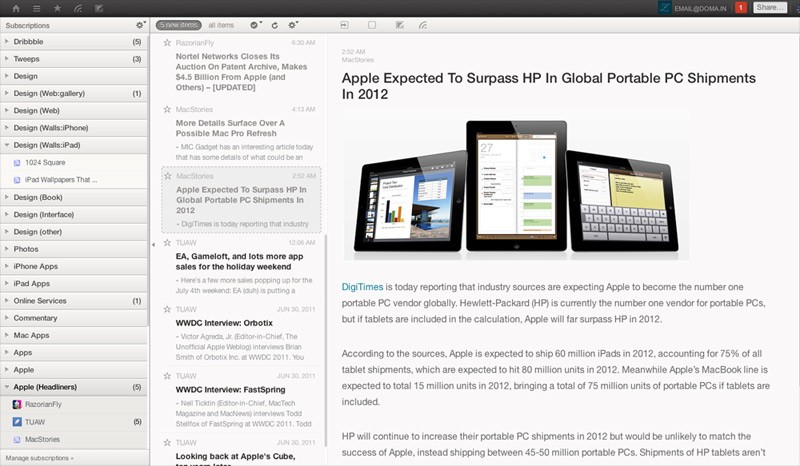Select the Mac Apps folder

[x=74, y=335]
